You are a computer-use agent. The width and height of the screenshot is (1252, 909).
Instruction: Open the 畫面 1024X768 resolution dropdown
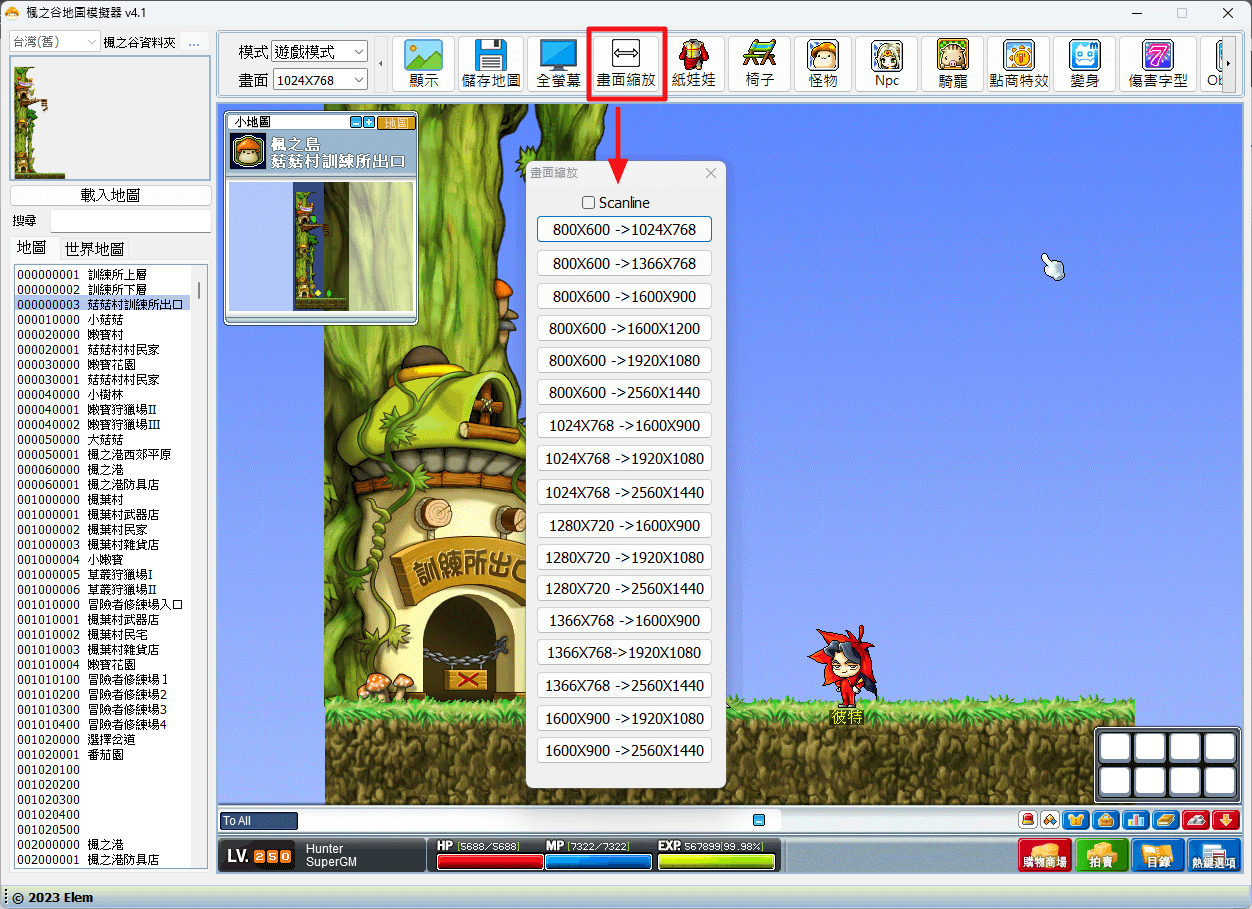pos(320,79)
